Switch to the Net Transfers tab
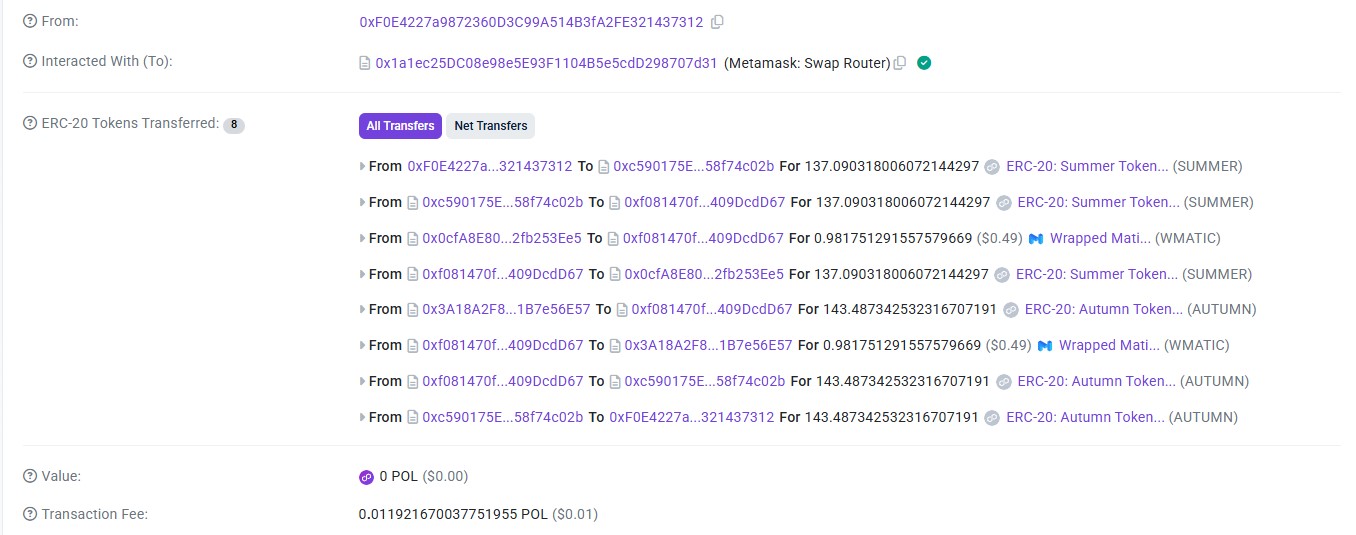Screen dimensions: 1356x535 point(490,126)
